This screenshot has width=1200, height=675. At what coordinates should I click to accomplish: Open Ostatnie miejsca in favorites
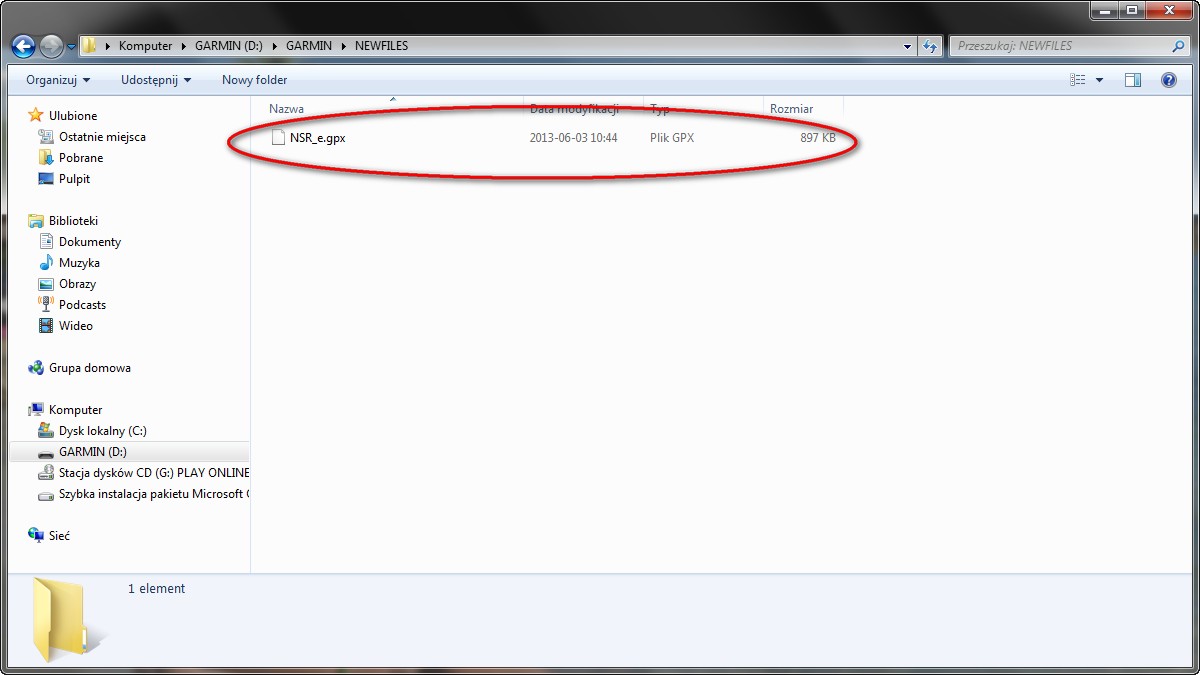tap(102, 137)
